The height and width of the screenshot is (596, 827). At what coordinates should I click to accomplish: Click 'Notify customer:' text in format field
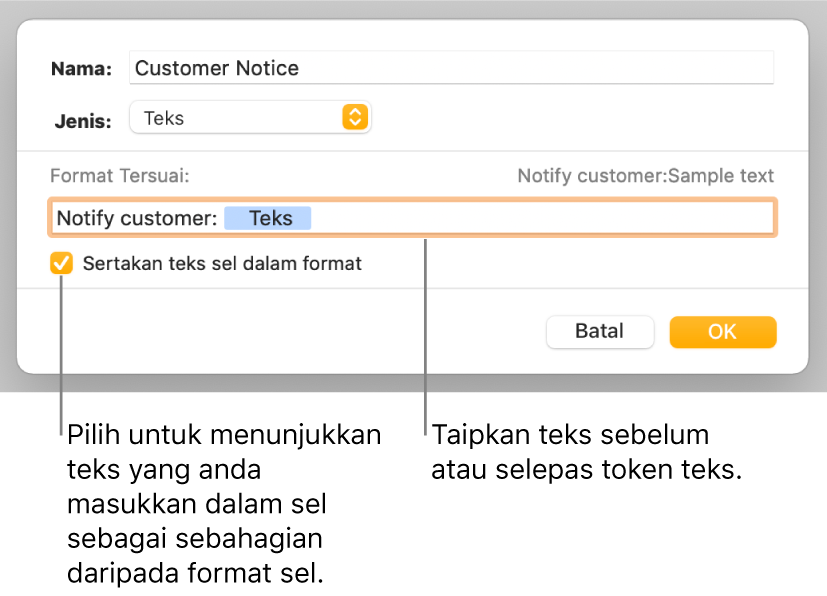point(136,218)
